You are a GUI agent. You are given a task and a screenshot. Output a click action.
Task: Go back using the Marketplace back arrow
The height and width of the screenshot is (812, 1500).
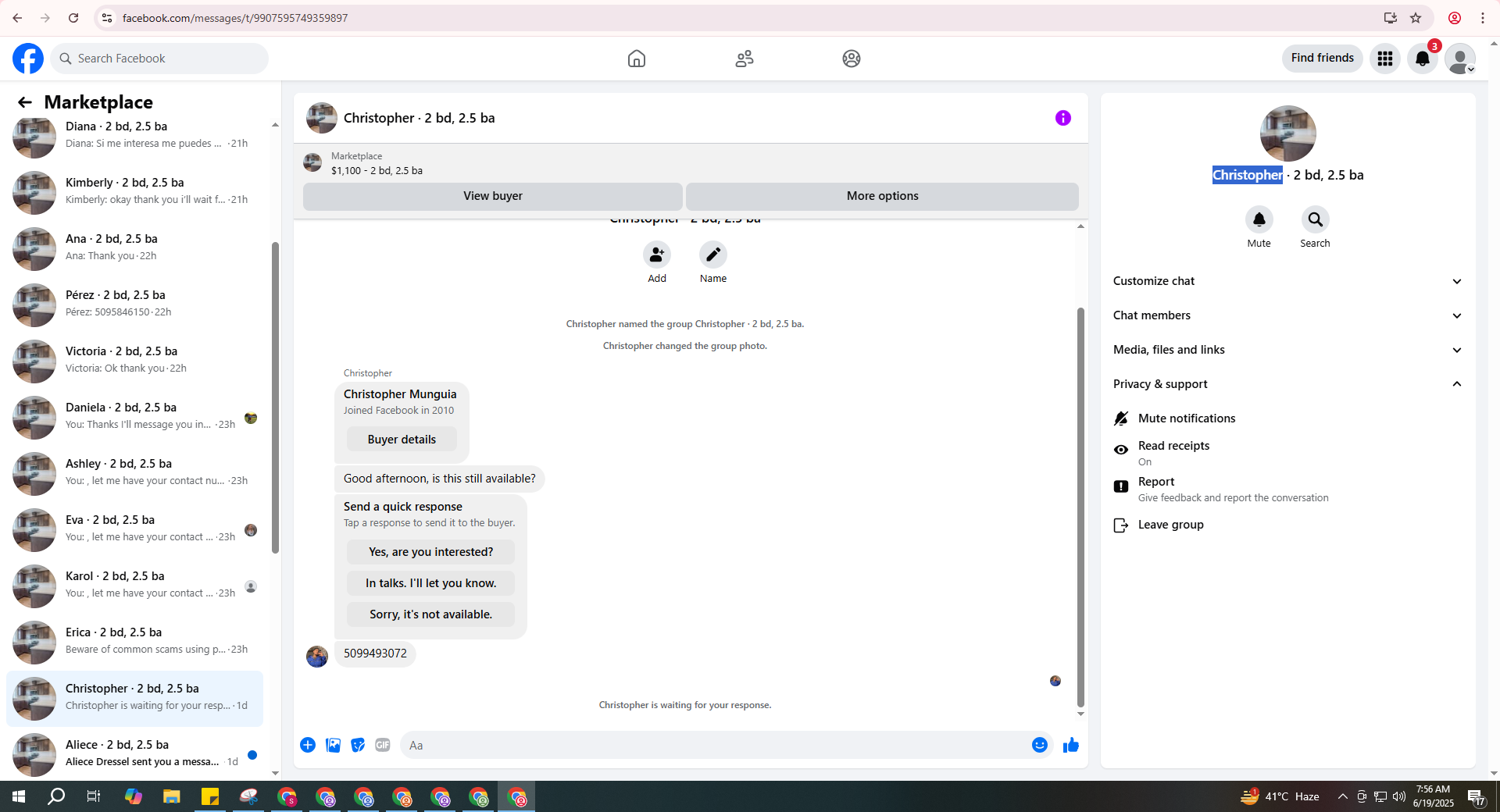25,102
